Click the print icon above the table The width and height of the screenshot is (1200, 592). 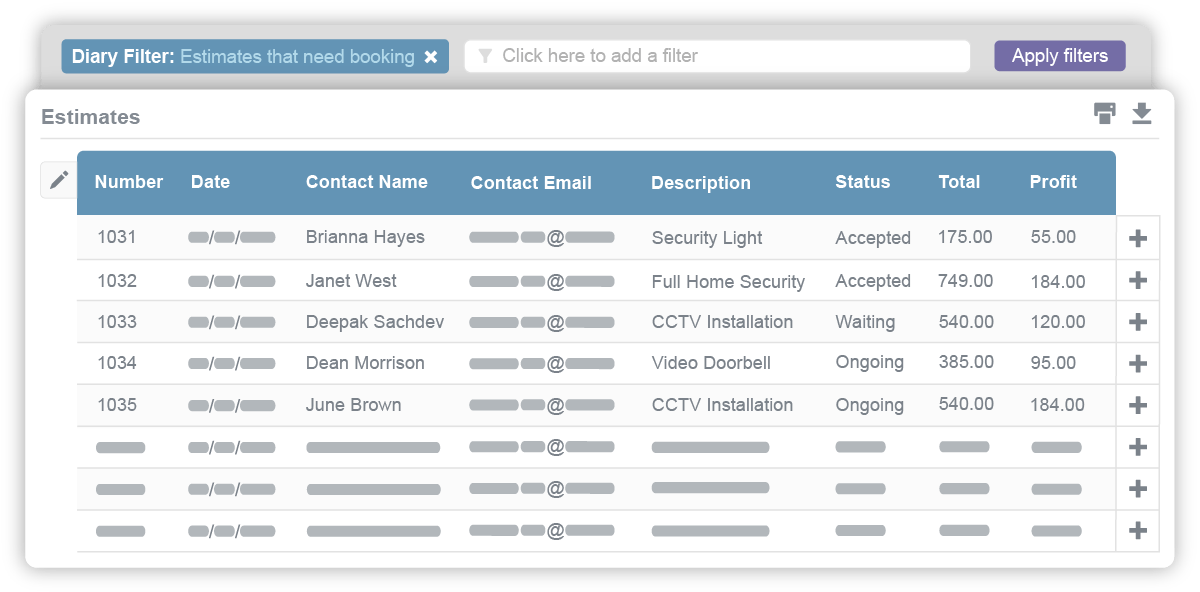point(1104,114)
